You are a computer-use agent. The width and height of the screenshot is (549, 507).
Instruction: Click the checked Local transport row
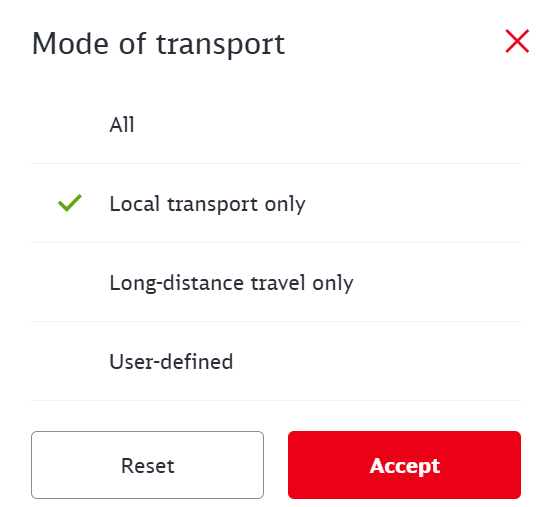pos(276,203)
